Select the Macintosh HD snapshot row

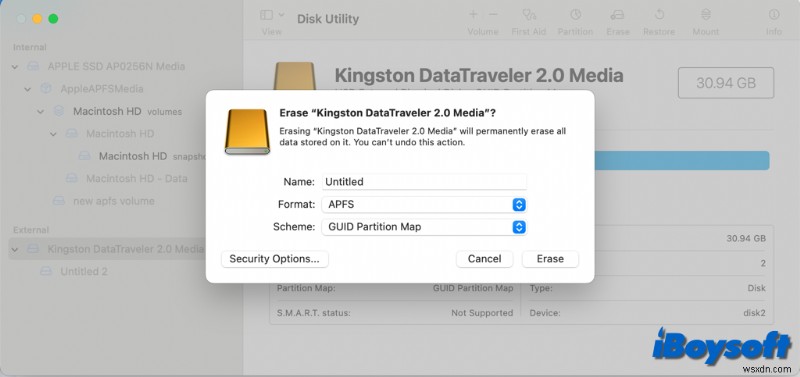tap(107, 156)
